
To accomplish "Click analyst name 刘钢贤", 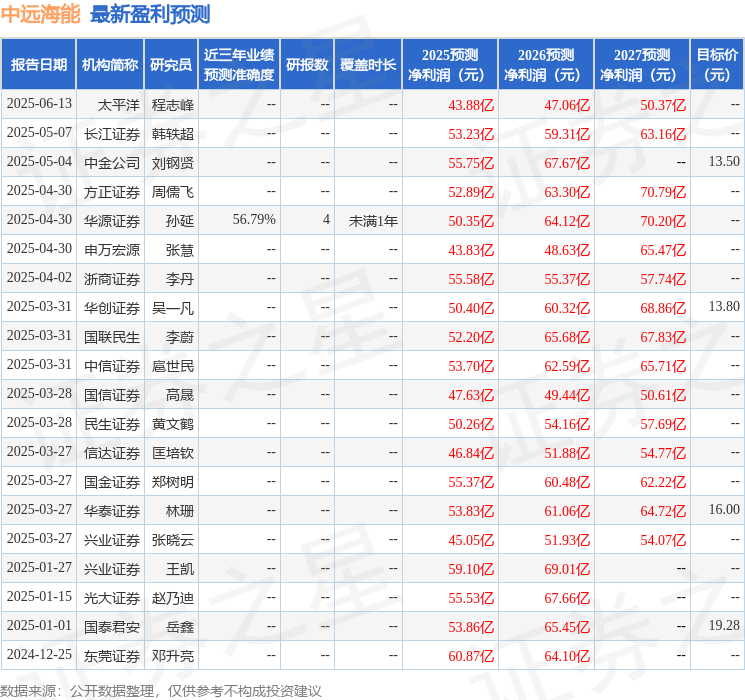I will tap(172, 163).
